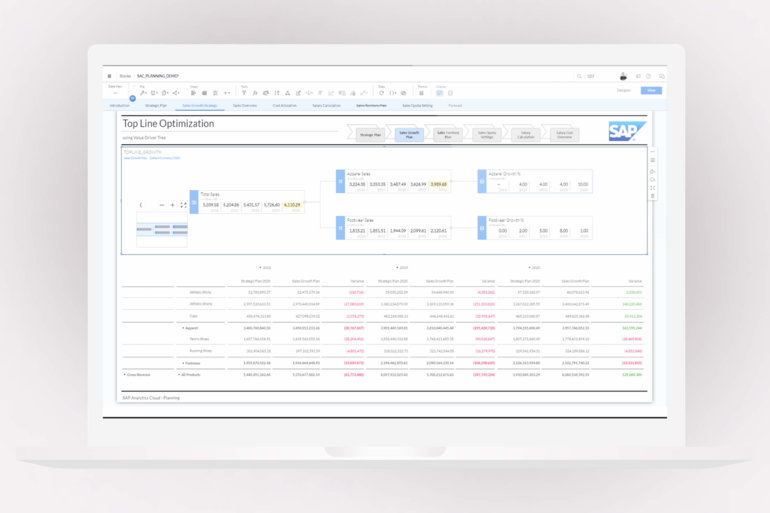Switch to Designer mode

(x=624, y=90)
